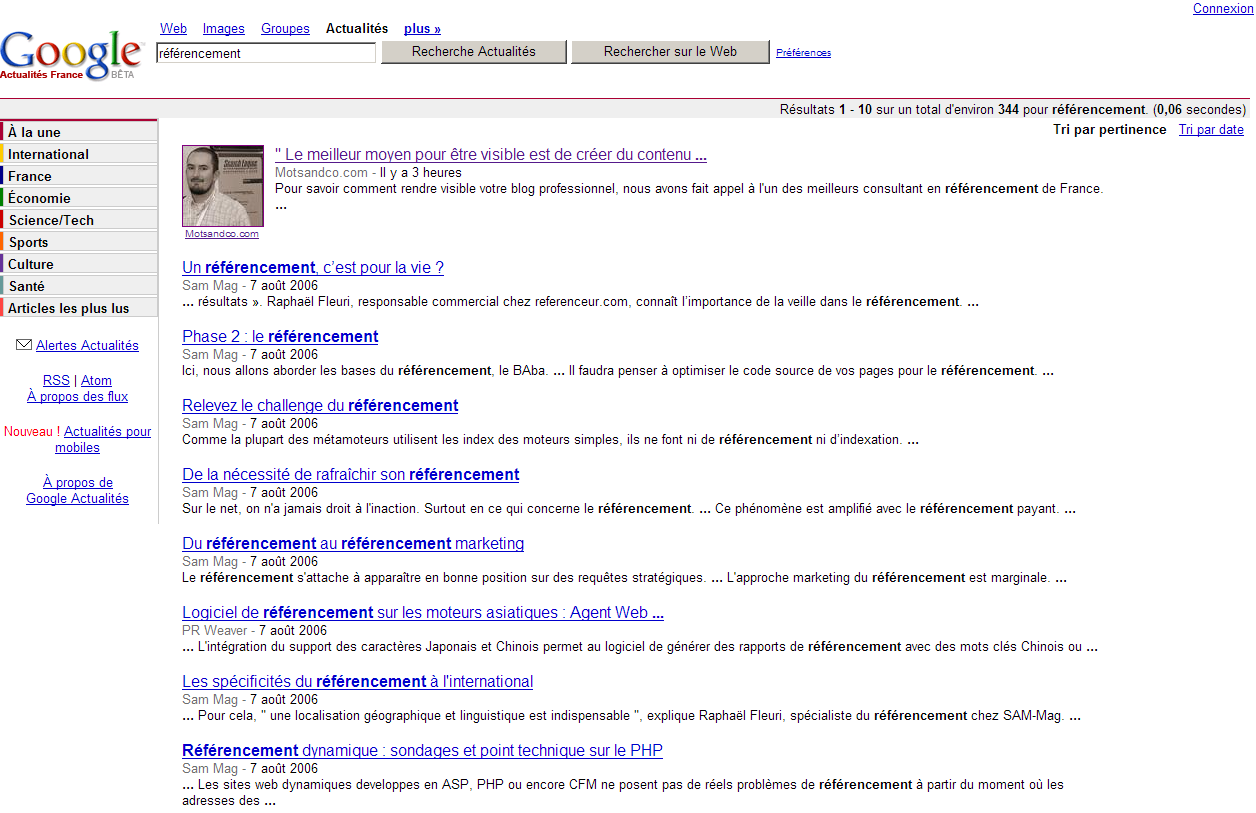Click the Google Actualités France logo
Screen dimensions: 1256x813
[72, 55]
